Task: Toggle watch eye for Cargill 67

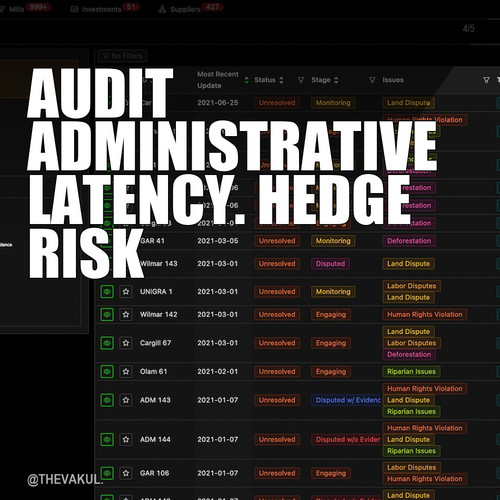Action: pos(107,343)
